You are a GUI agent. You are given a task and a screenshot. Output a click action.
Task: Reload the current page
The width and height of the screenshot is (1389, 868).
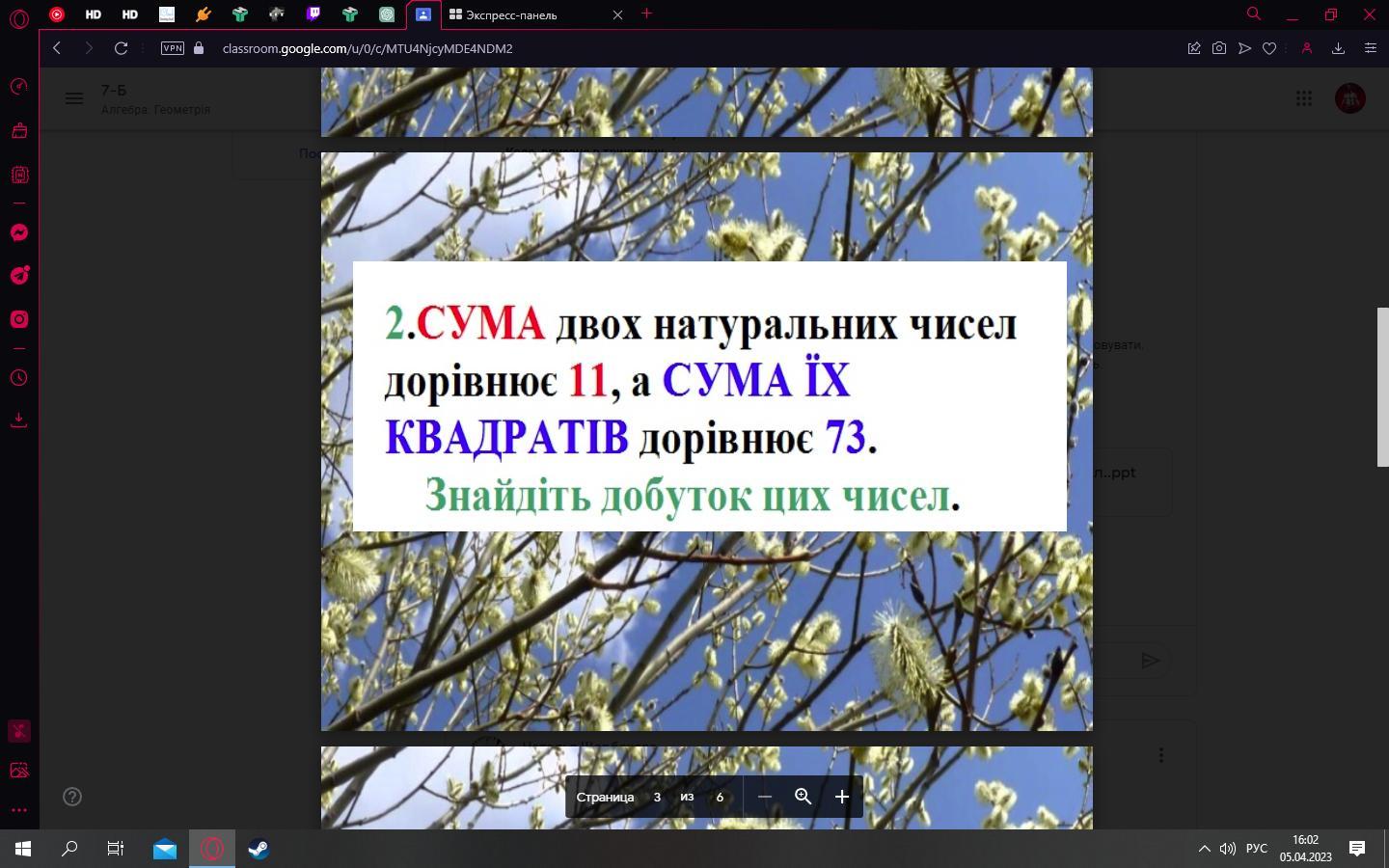(121, 48)
